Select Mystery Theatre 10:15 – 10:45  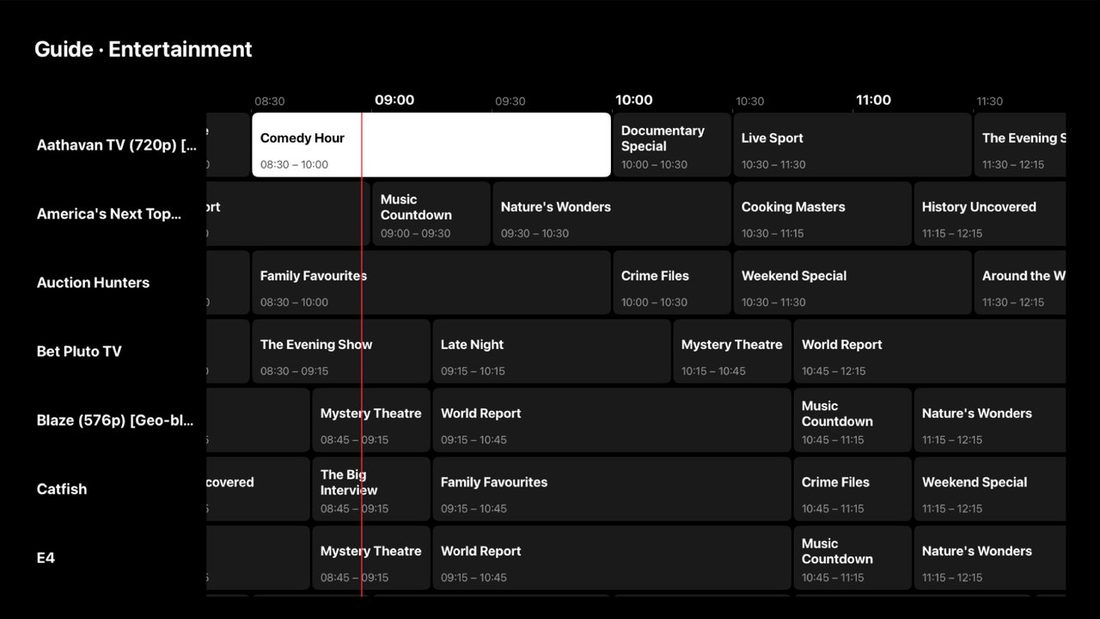click(732, 351)
